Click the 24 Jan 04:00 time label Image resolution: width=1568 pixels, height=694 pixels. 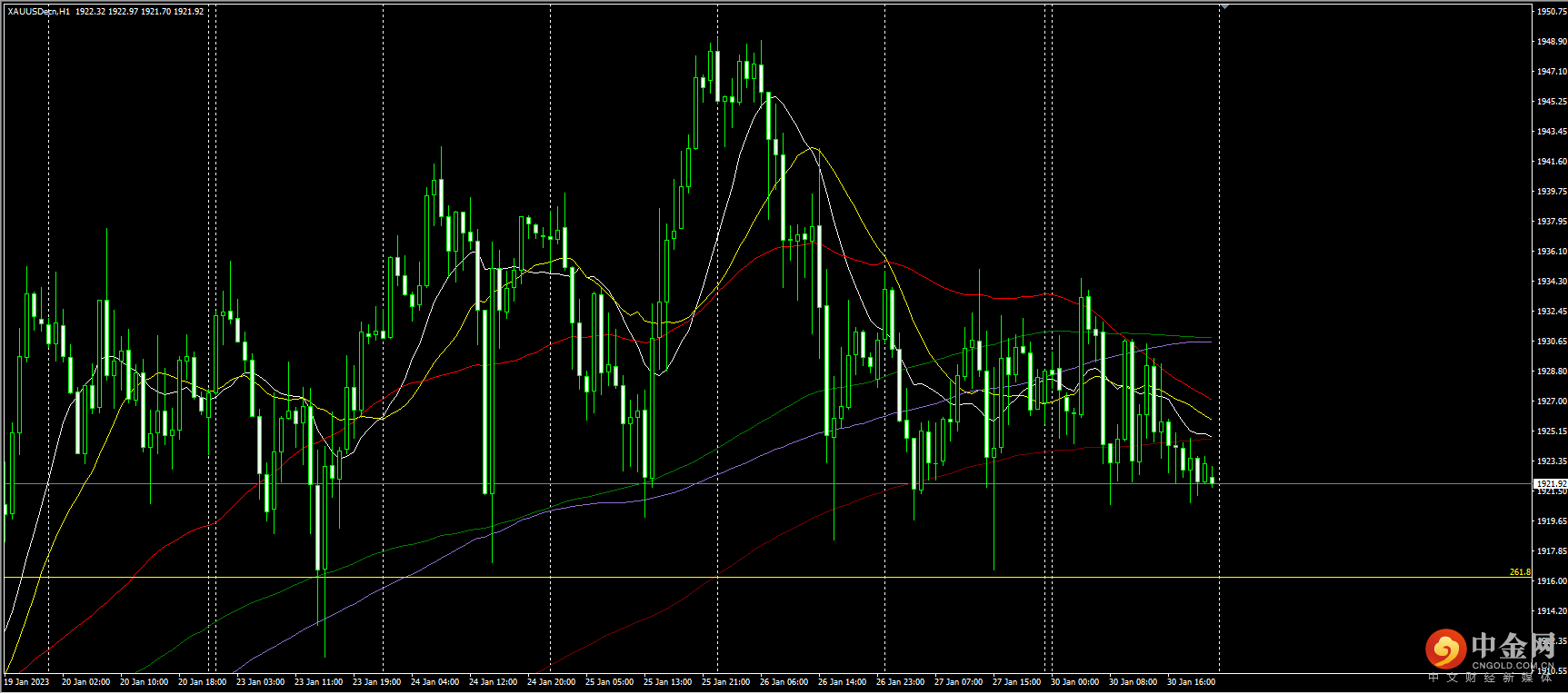coord(434,682)
